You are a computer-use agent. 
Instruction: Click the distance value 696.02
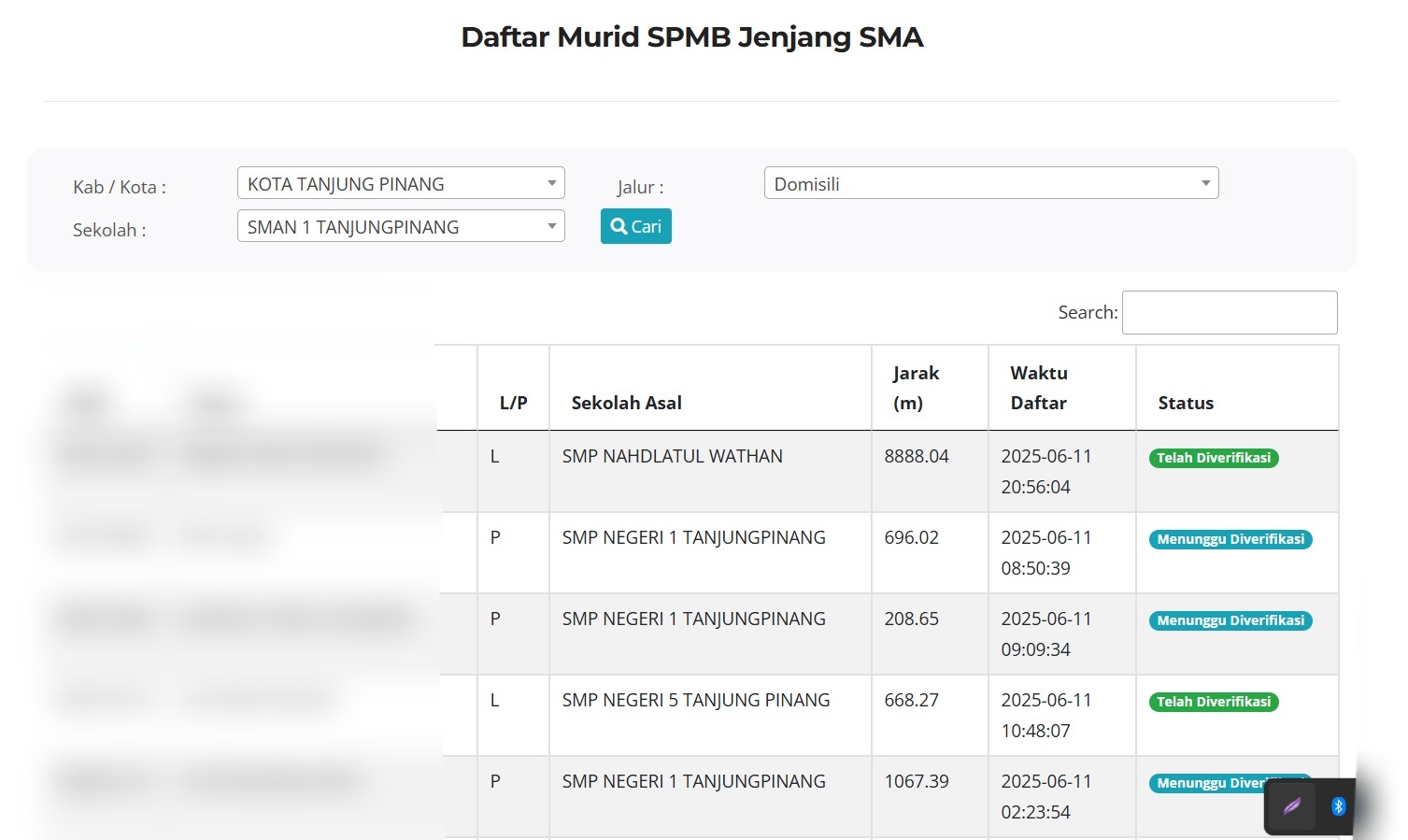911,537
